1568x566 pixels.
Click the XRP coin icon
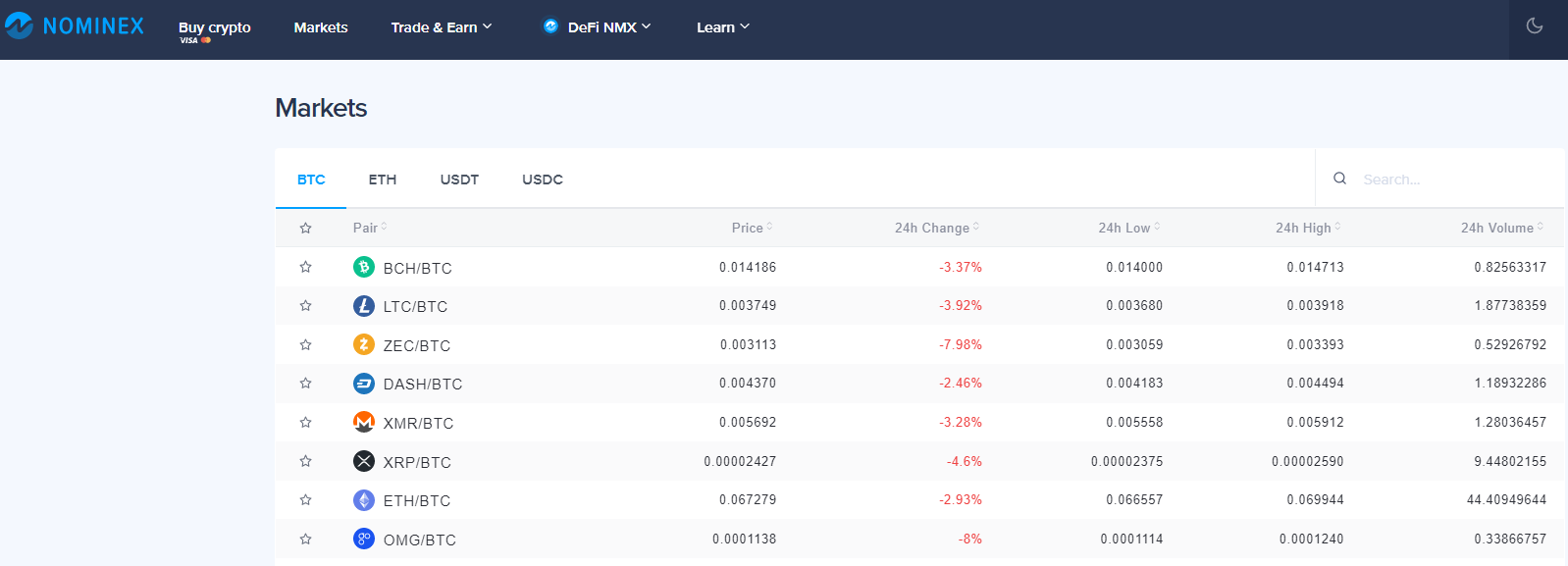(x=364, y=461)
